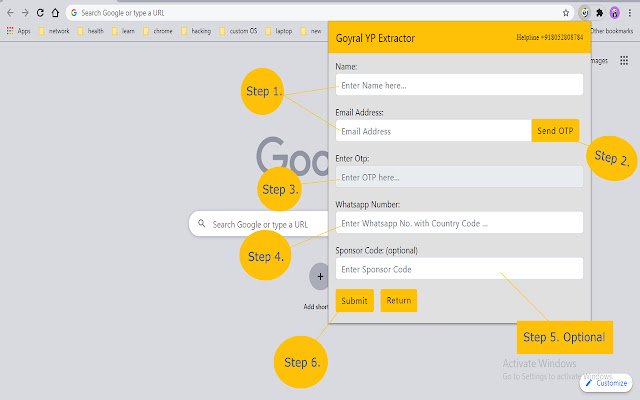Click the Whatsapp Number input field
The width and height of the screenshot is (640, 400).
(x=459, y=223)
